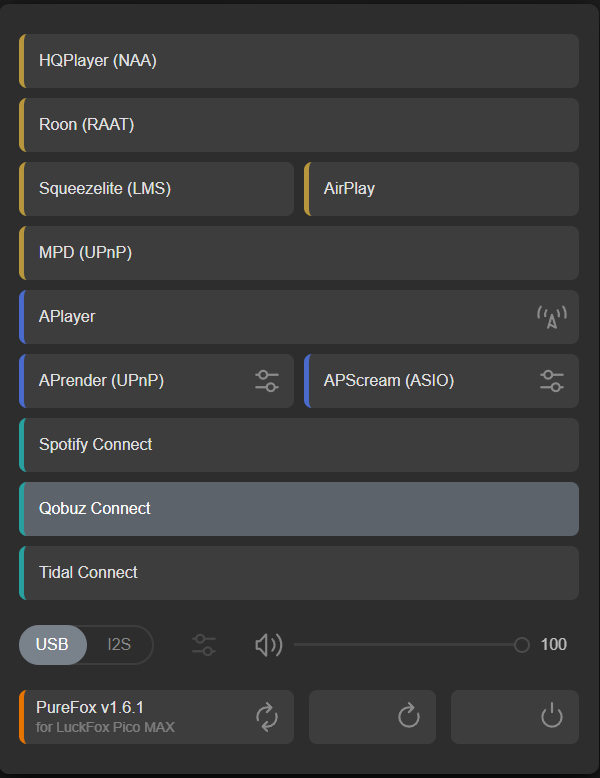600x778 pixels.
Task: Click the output settings sliders icon
Action: [204, 645]
